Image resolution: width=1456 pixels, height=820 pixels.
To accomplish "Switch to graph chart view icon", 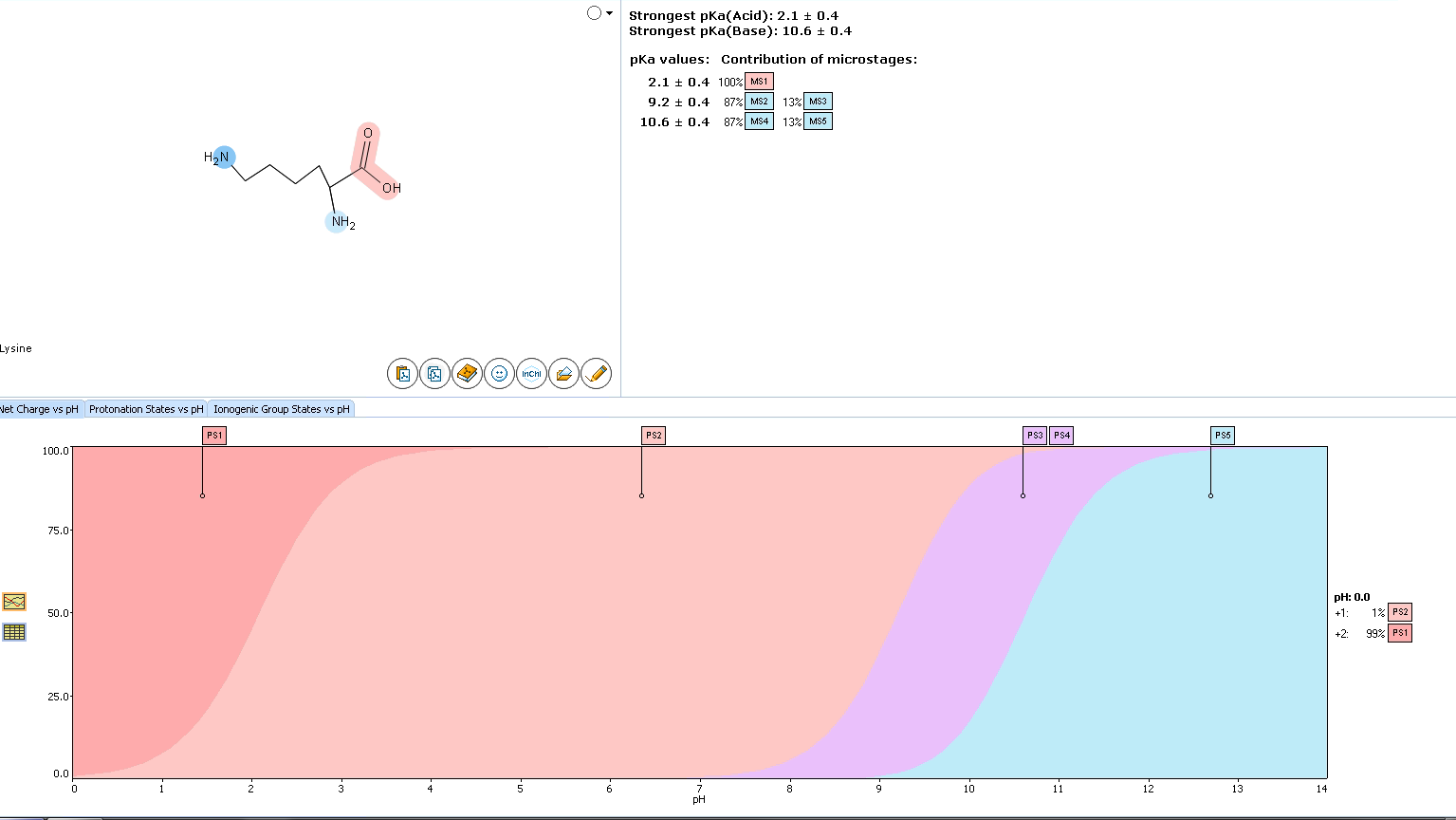I will 14,602.
